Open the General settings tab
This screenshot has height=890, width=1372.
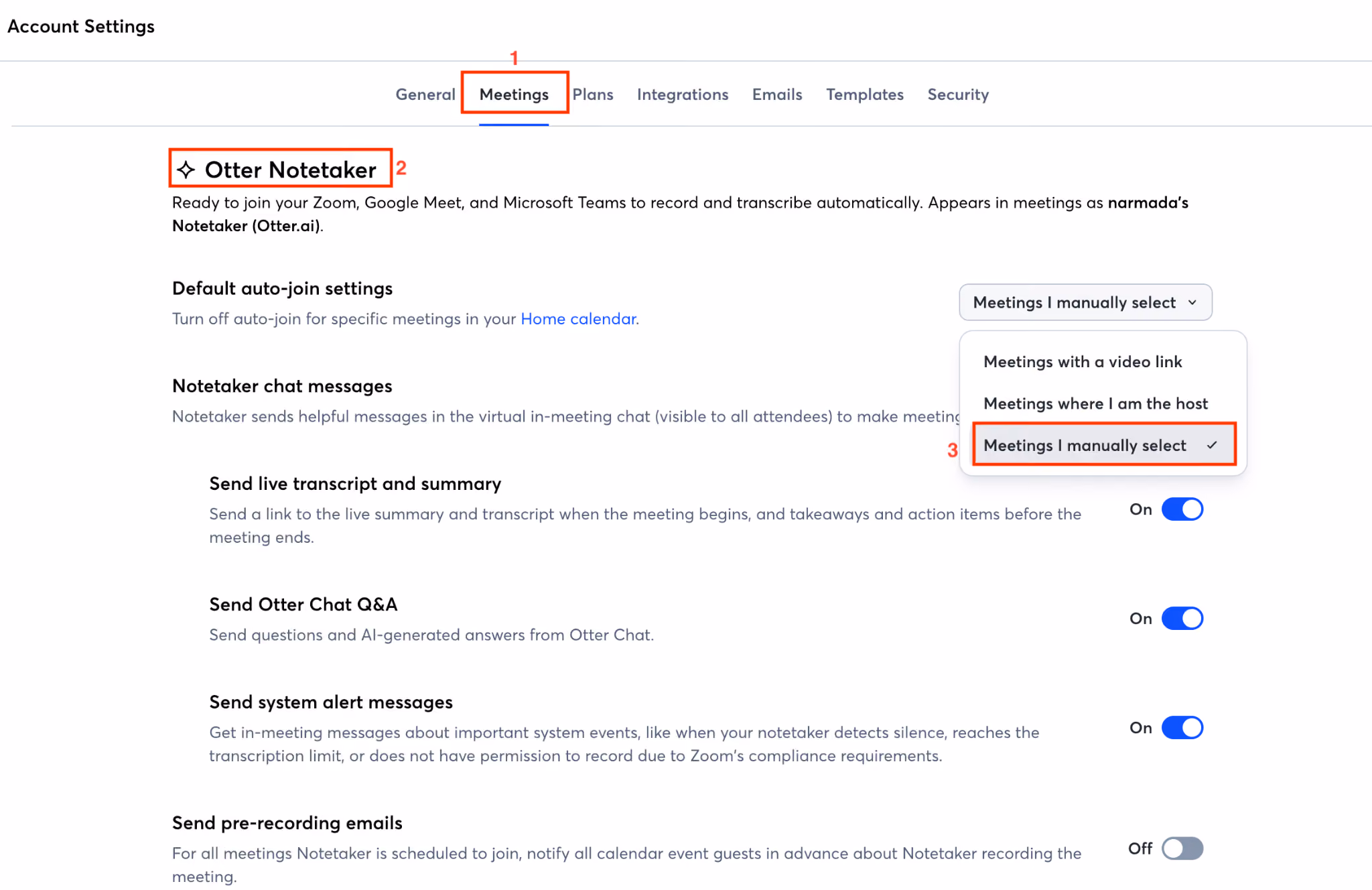click(425, 94)
